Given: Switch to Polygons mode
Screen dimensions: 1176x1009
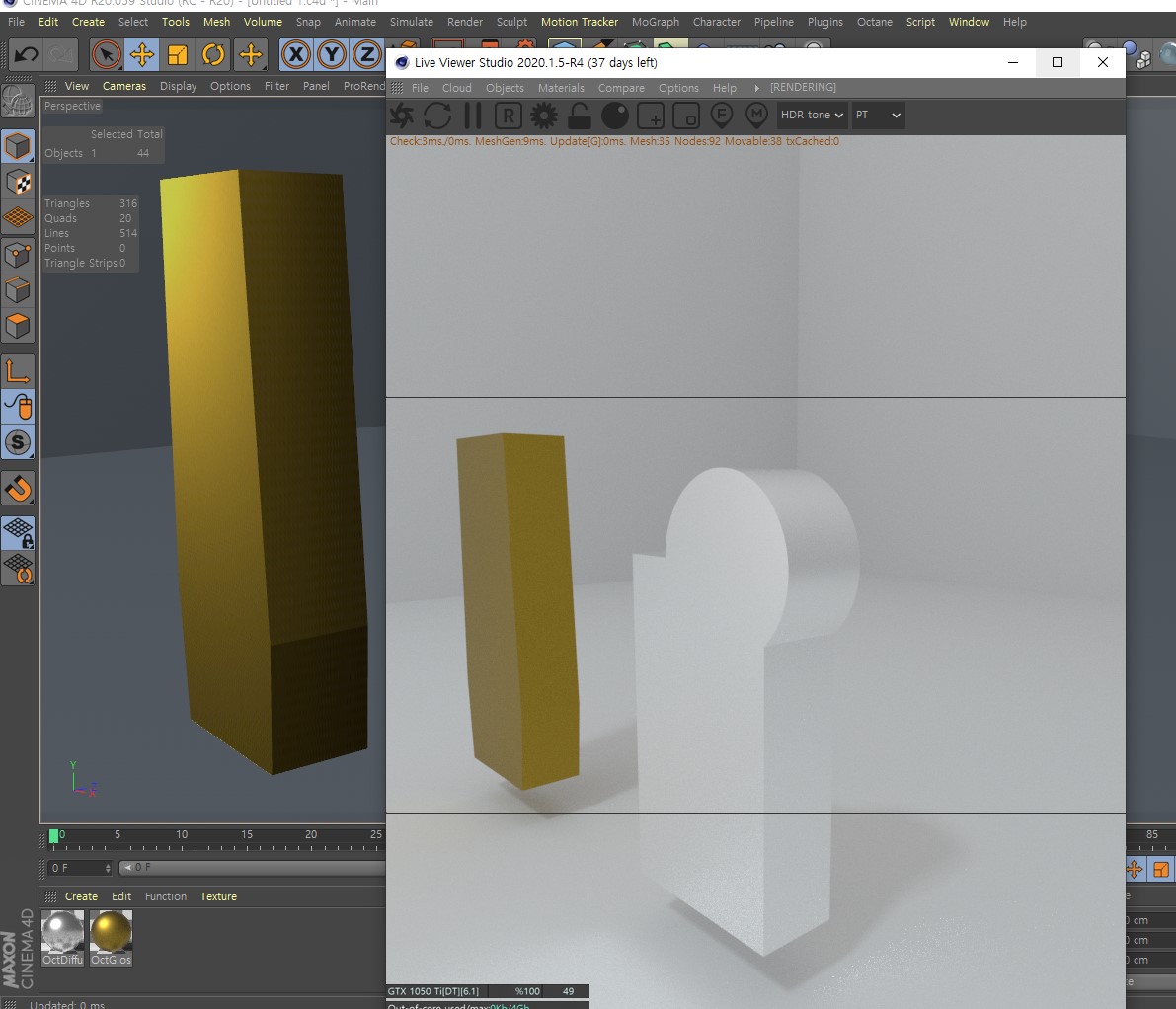Looking at the screenshot, I should (x=18, y=326).
